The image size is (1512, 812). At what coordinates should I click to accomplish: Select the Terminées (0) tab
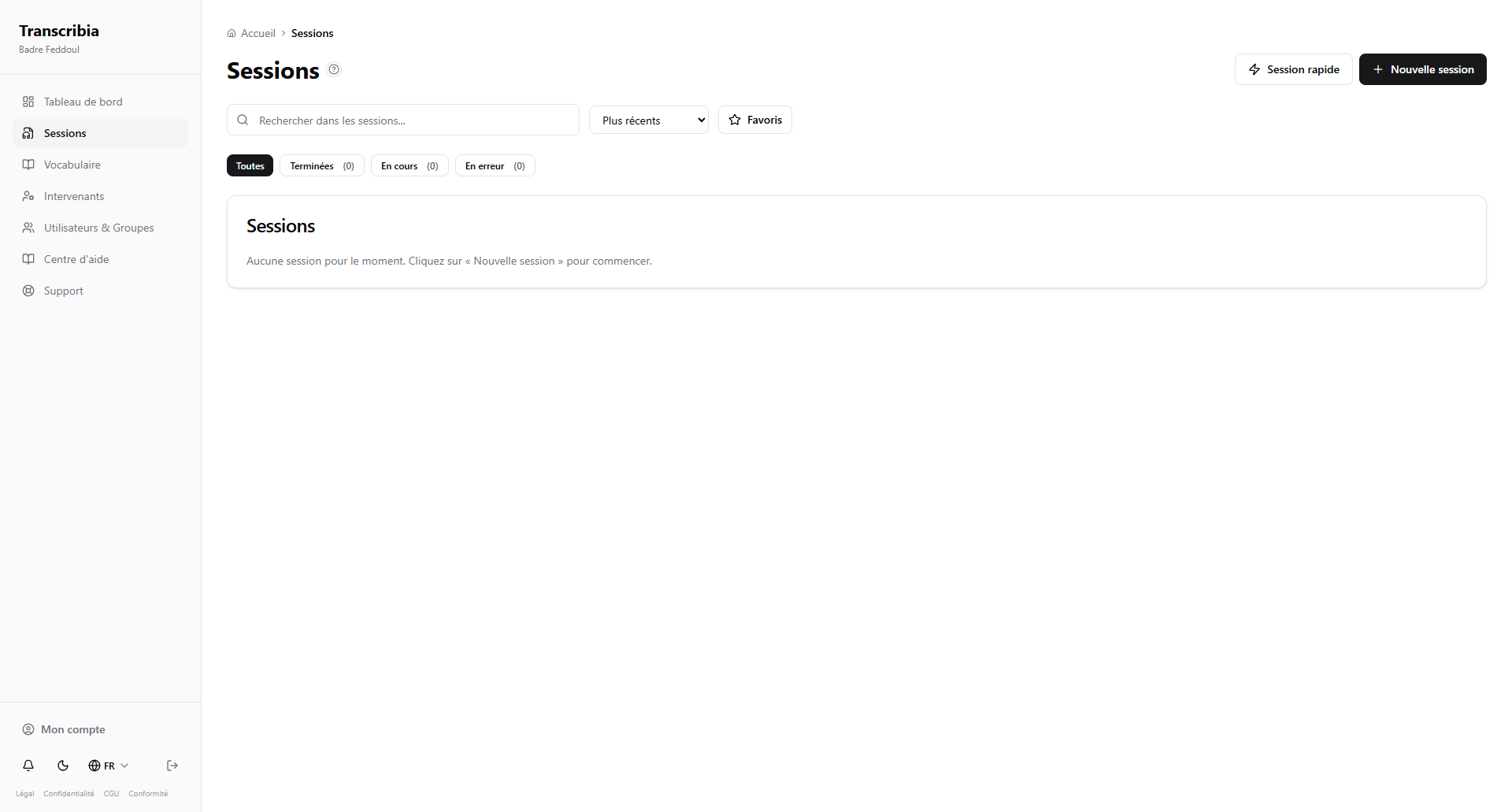coord(322,165)
